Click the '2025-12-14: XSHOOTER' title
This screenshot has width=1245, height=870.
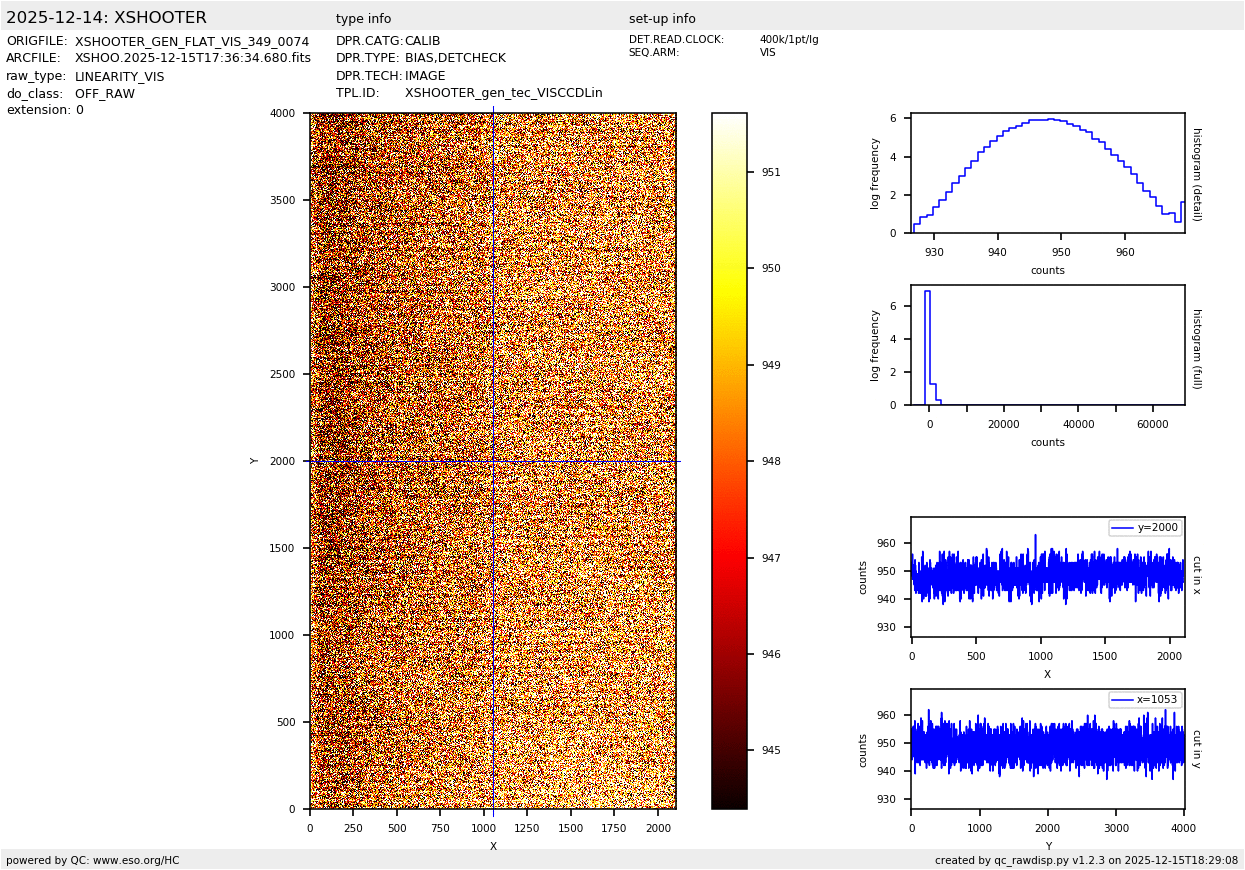[106, 18]
